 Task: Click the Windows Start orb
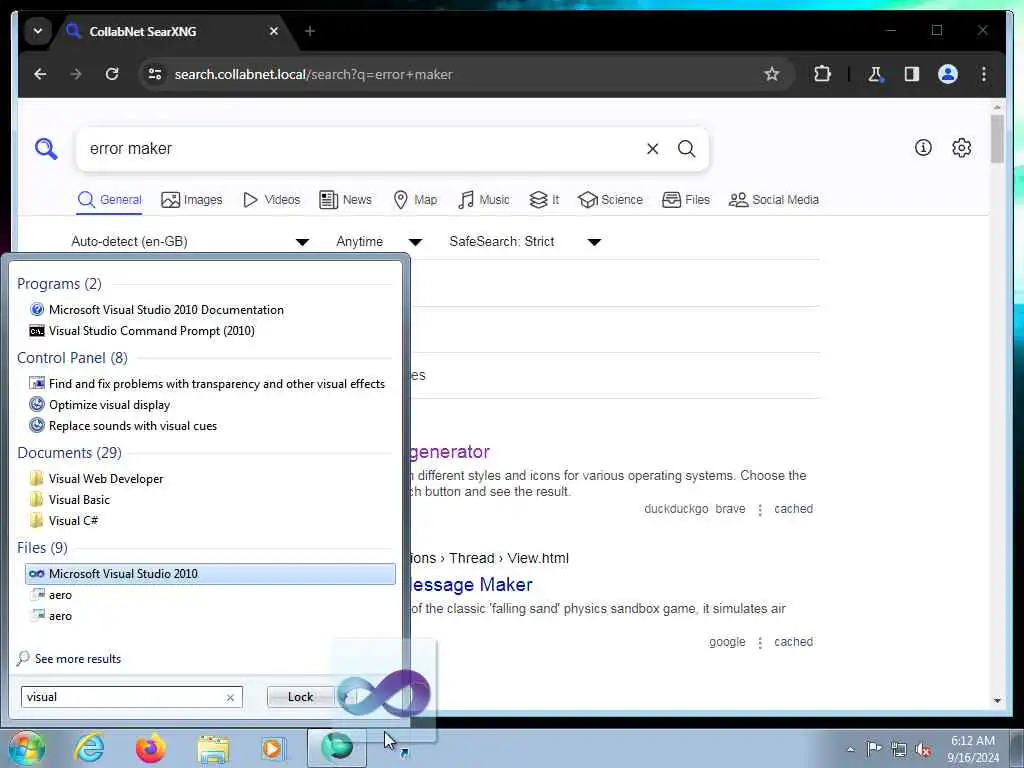click(x=26, y=749)
